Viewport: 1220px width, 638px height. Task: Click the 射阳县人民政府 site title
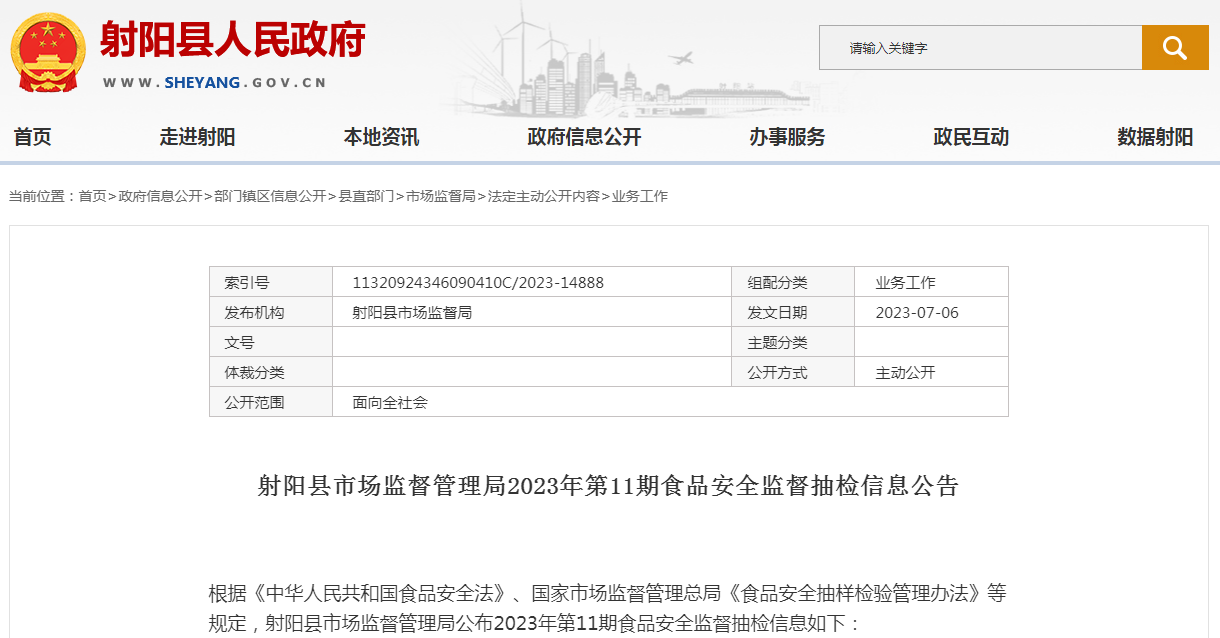pos(232,40)
